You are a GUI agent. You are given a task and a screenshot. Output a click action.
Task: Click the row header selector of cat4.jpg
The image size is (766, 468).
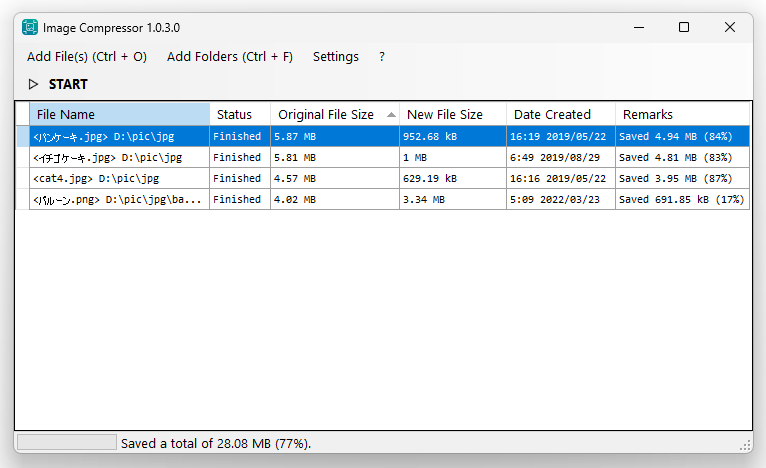23,178
